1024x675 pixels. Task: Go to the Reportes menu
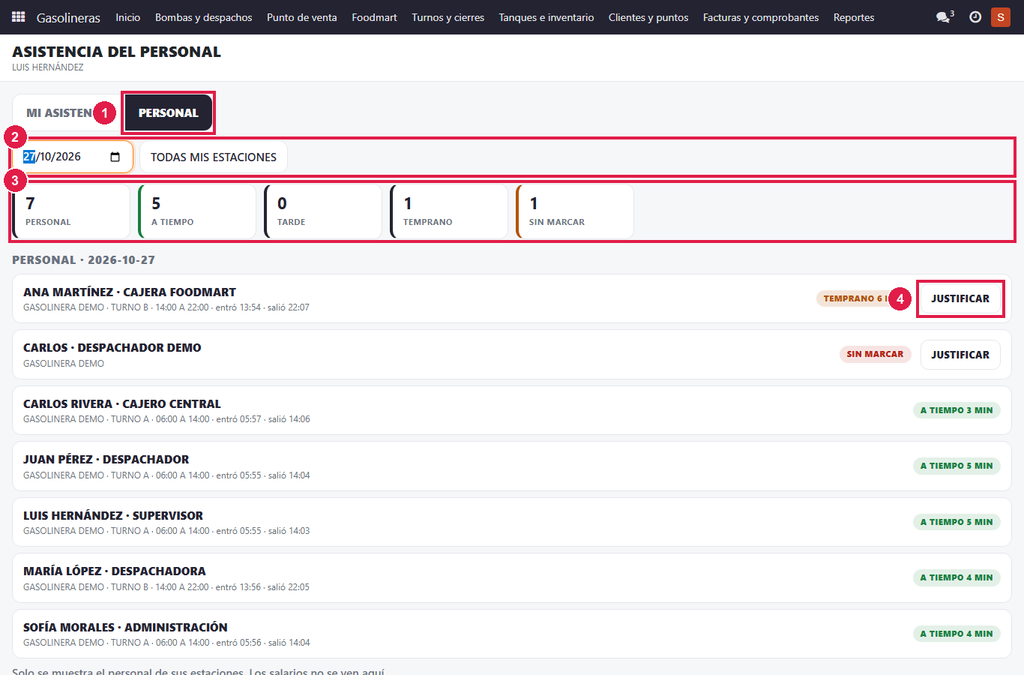pyautogui.click(x=854, y=17)
